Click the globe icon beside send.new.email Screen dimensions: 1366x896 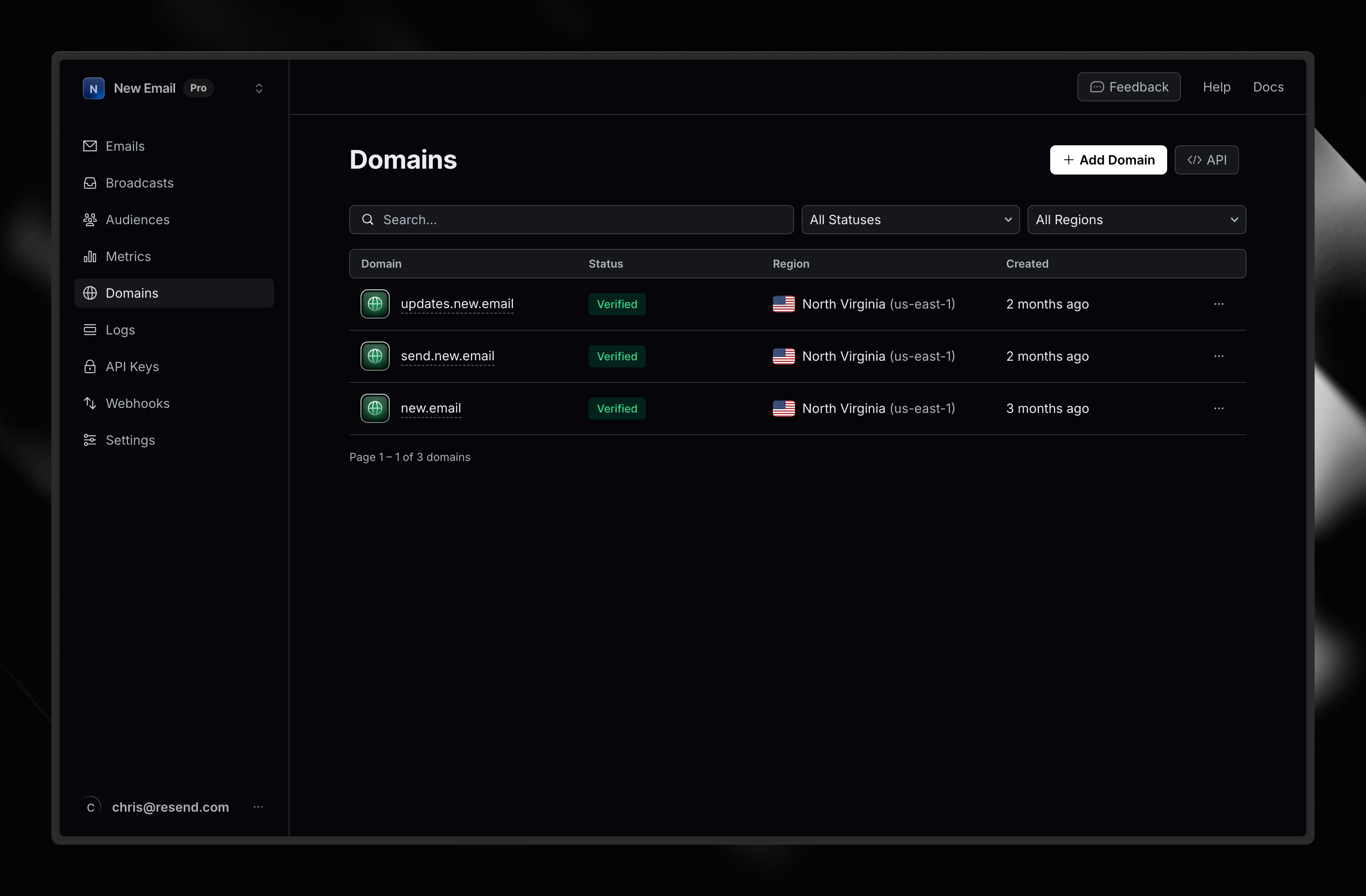[x=375, y=356]
